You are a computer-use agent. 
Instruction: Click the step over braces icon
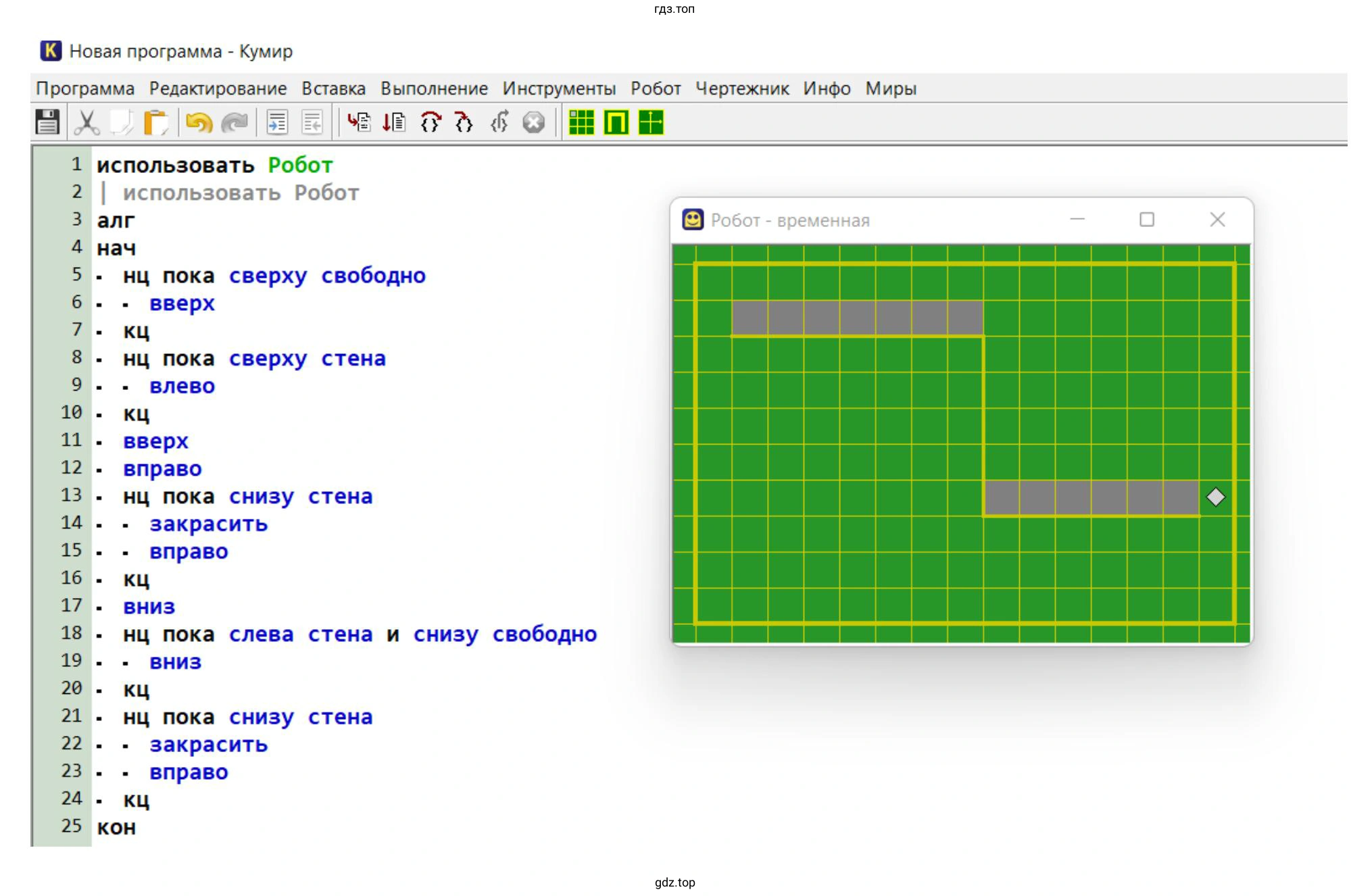point(431,122)
